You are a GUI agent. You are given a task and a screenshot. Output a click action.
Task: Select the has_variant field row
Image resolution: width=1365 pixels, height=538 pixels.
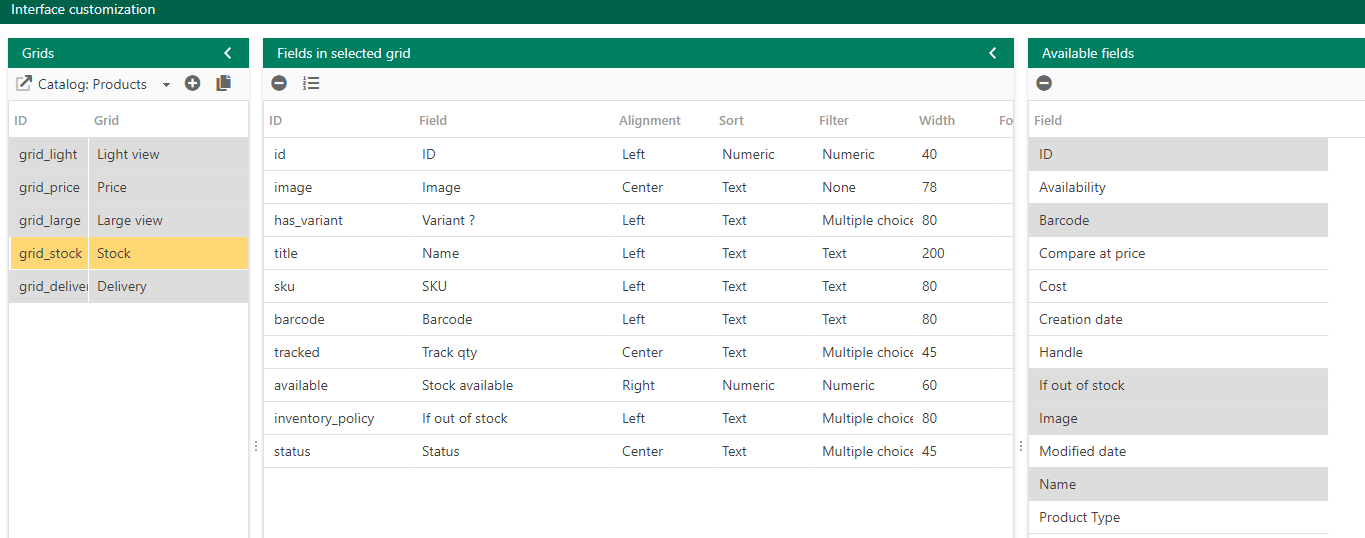638,220
